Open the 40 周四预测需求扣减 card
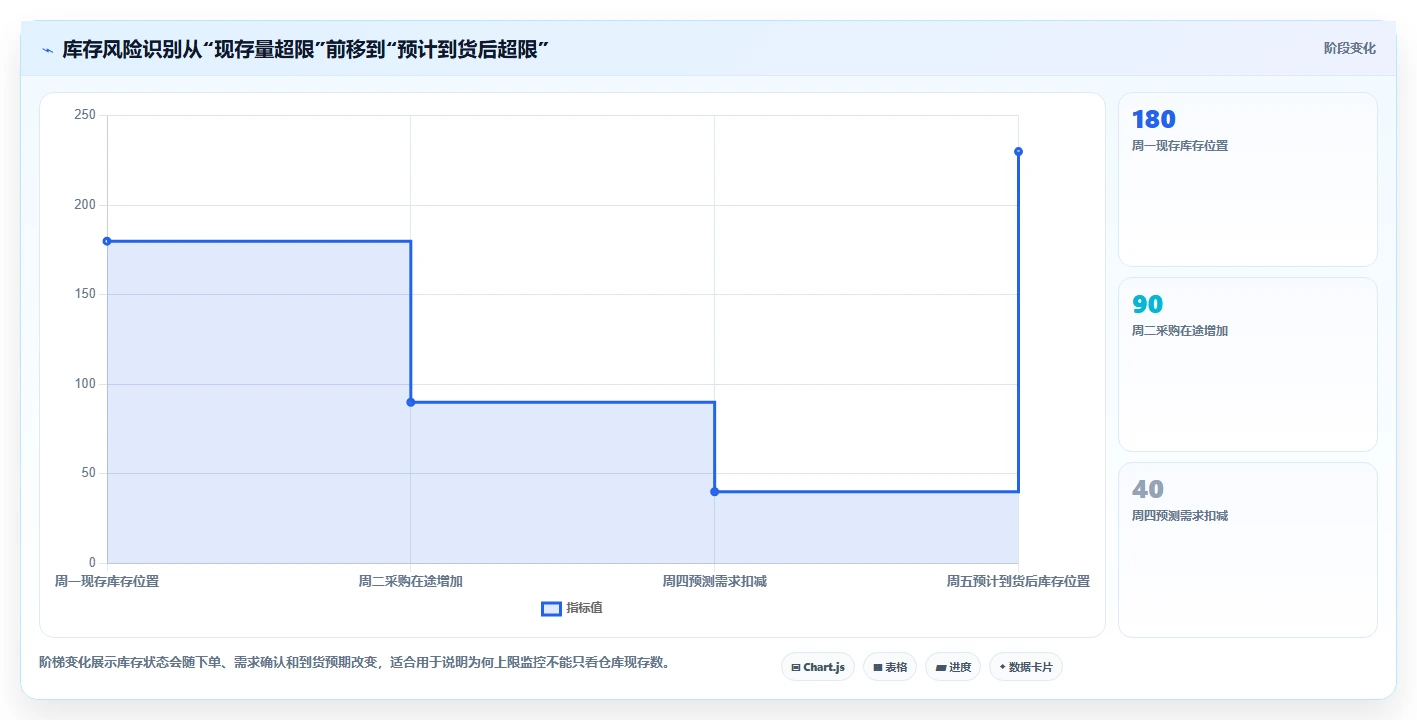Screen dimensions: 1417x720 pos(1247,549)
